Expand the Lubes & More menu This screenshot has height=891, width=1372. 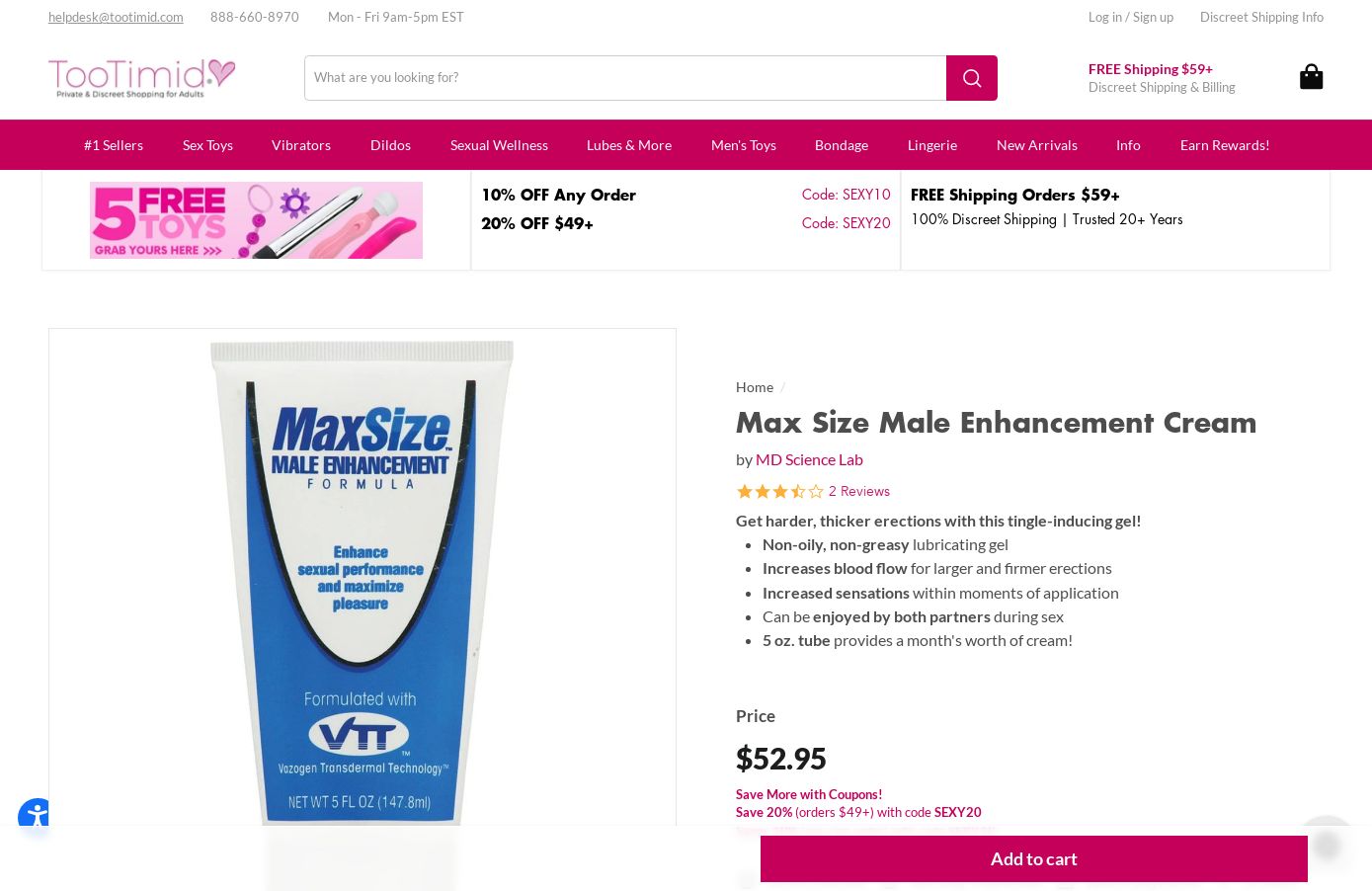click(x=629, y=145)
